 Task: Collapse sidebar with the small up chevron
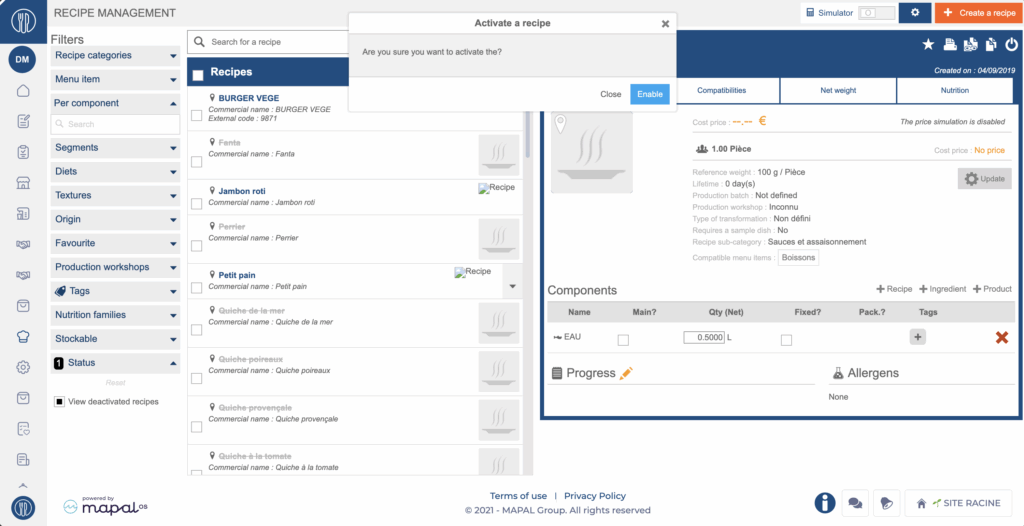23,485
